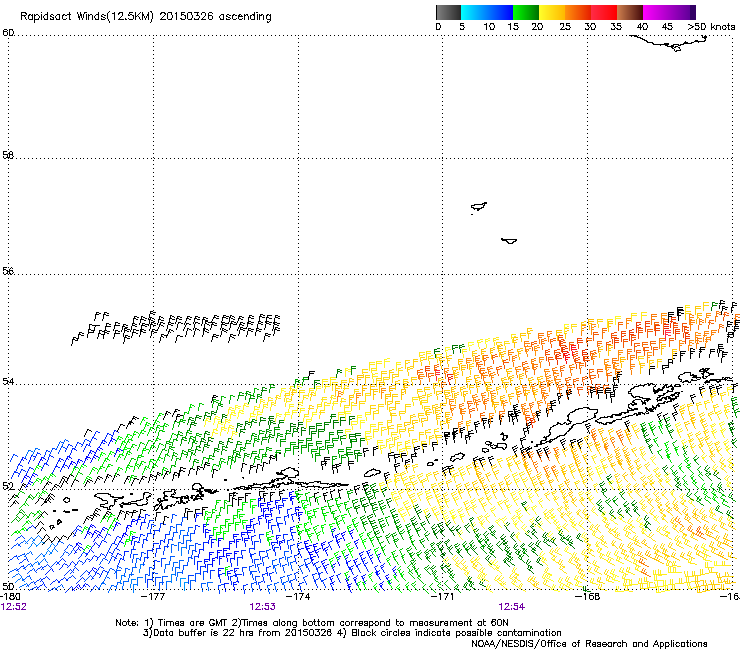Select the purple 12:52 time marker

[x=14, y=607]
